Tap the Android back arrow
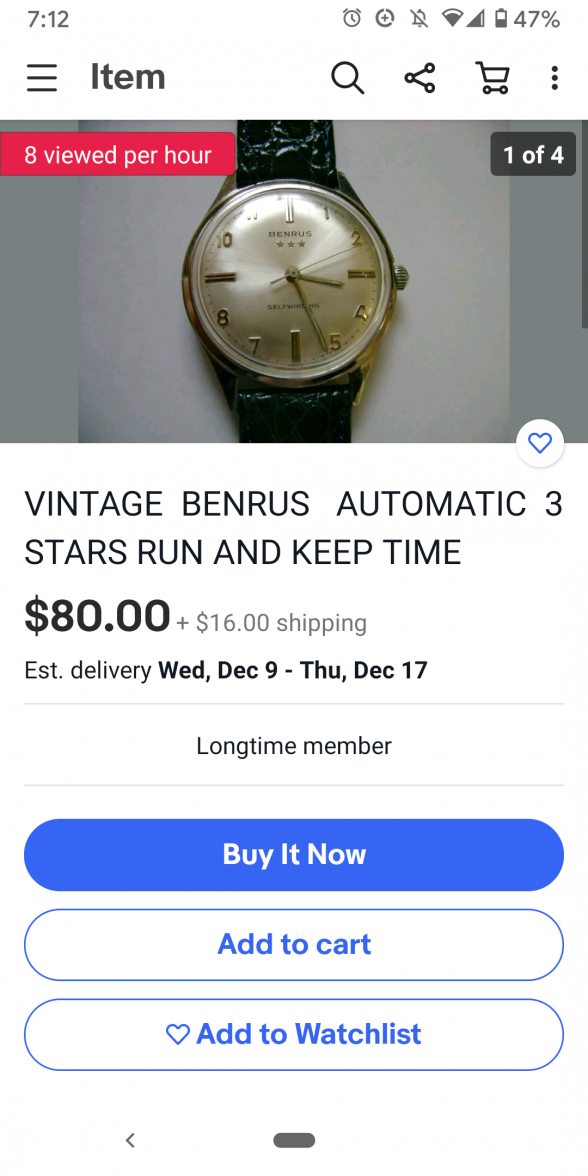Screen dimensions: 588x1176 130,1140
